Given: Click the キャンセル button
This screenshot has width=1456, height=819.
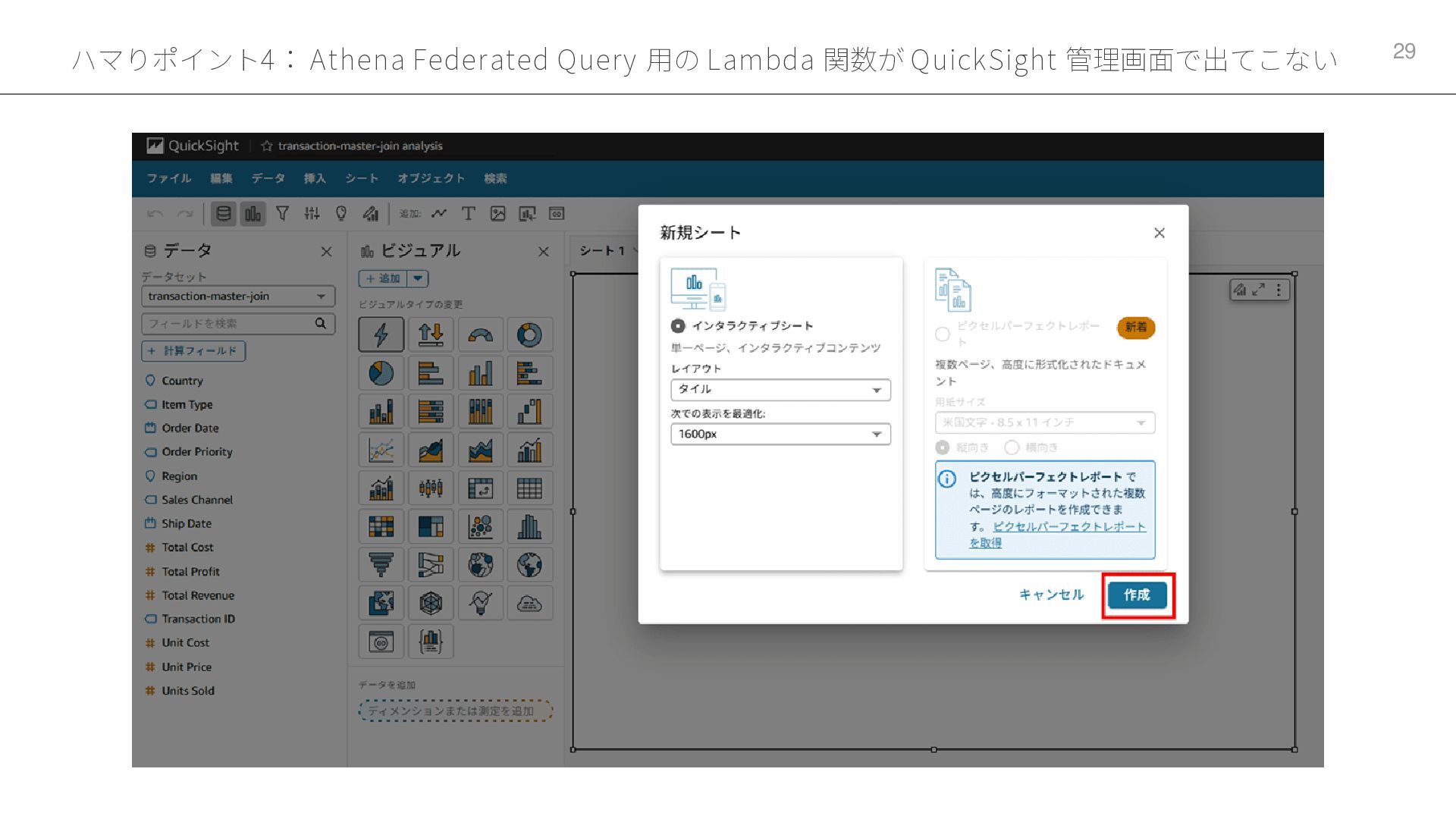Looking at the screenshot, I should (1051, 595).
